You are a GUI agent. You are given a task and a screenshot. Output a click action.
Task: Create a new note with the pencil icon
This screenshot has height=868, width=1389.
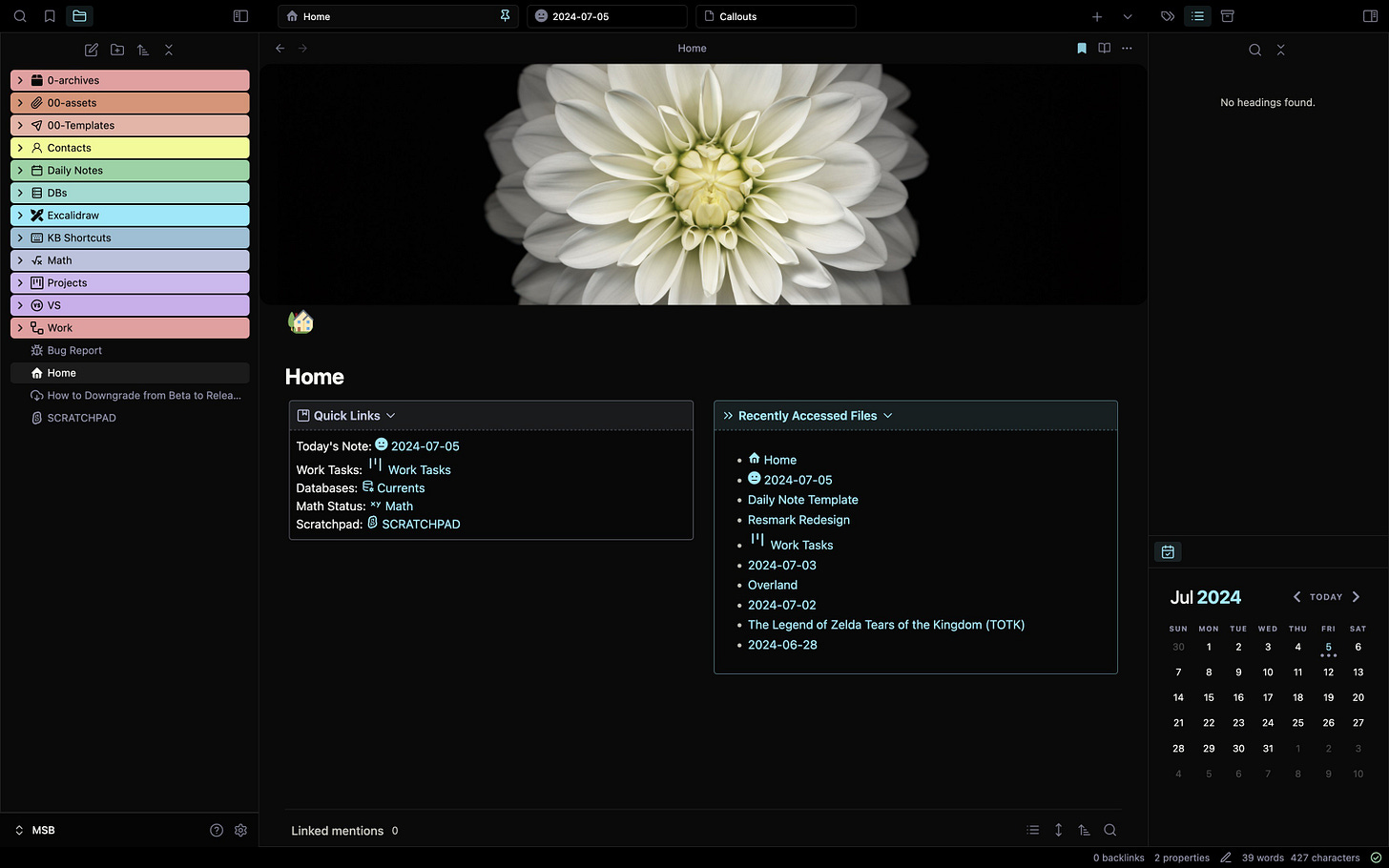(92, 50)
